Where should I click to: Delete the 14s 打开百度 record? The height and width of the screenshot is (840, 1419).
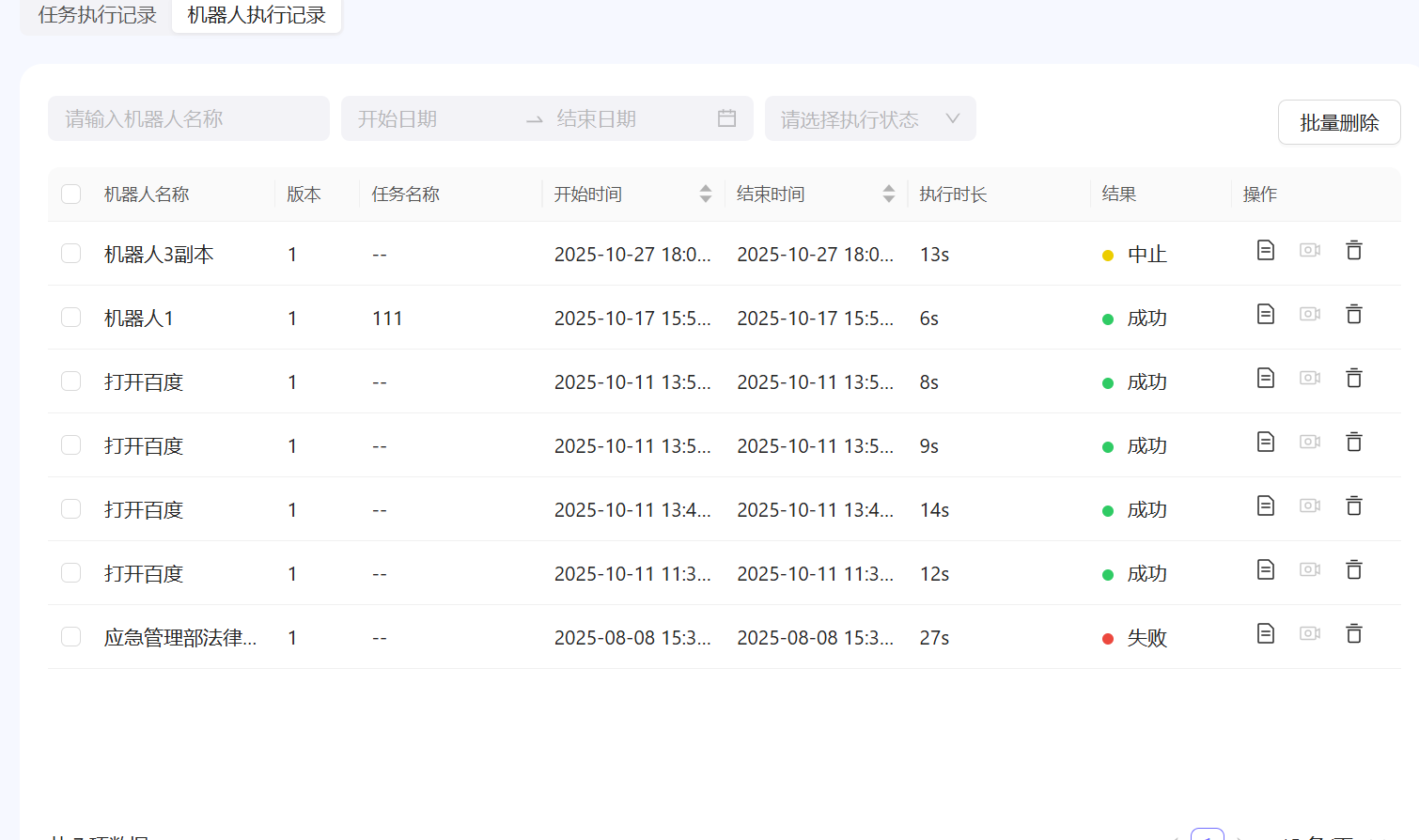click(1353, 506)
